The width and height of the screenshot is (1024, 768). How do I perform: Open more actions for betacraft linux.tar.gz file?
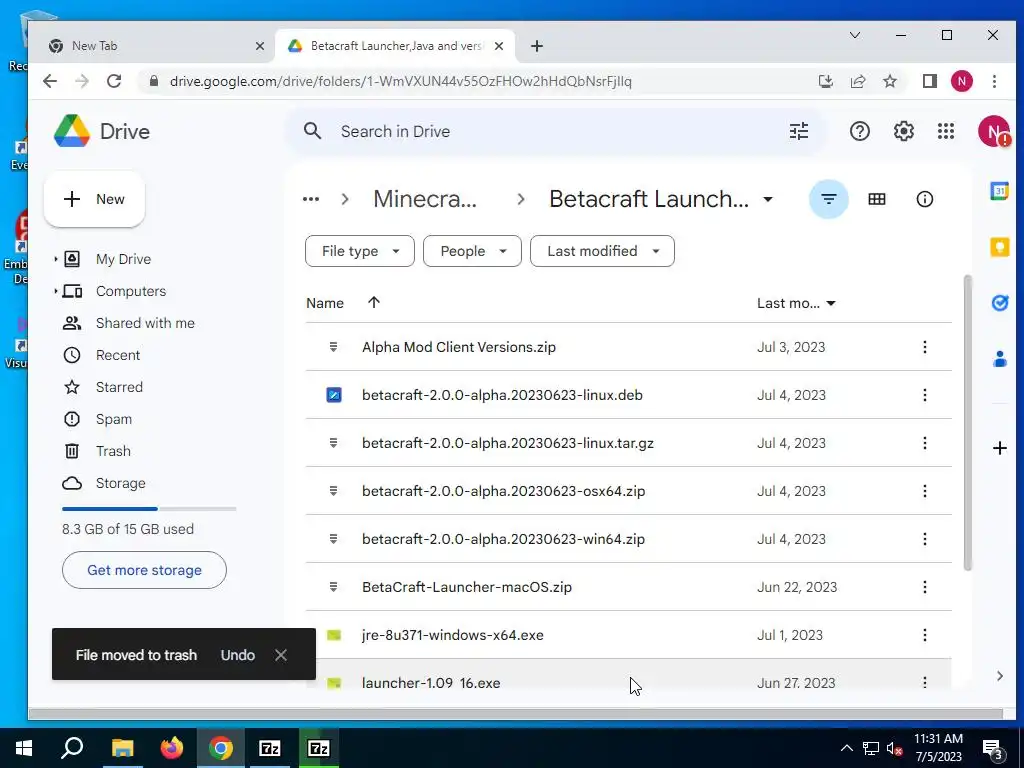pyautogui.click(x=924, y=443)
